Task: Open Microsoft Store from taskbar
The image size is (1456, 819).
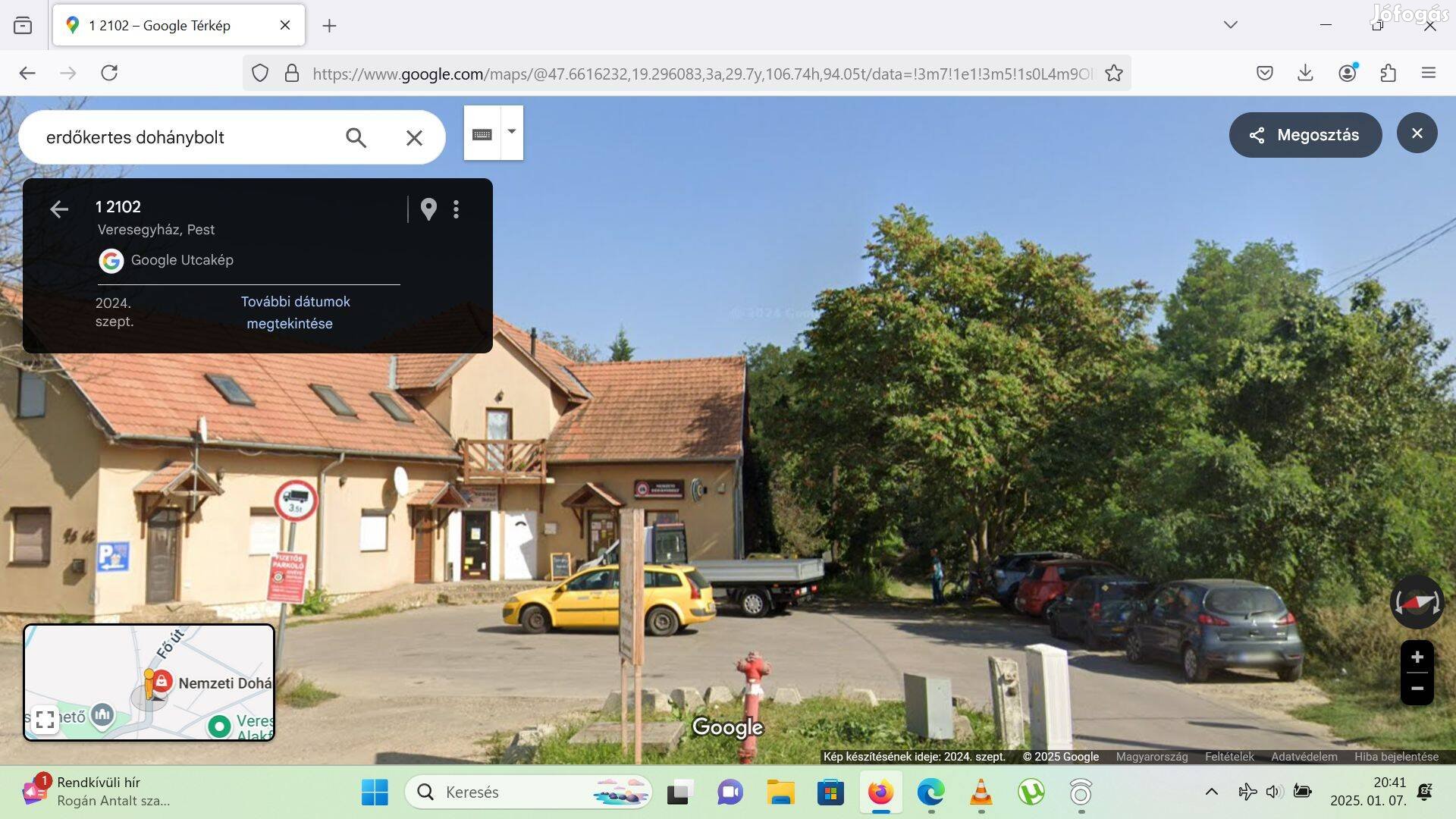Action: tap(830, 792)
